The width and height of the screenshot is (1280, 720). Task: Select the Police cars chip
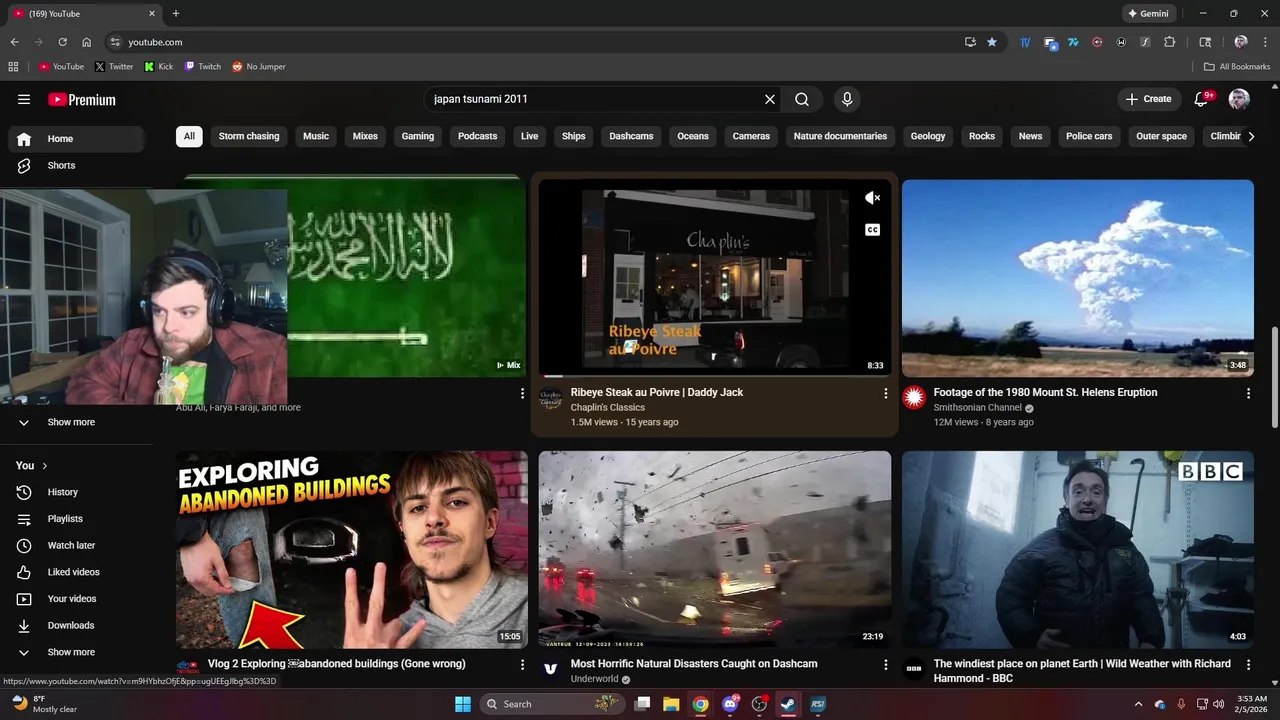point(1089,136)
